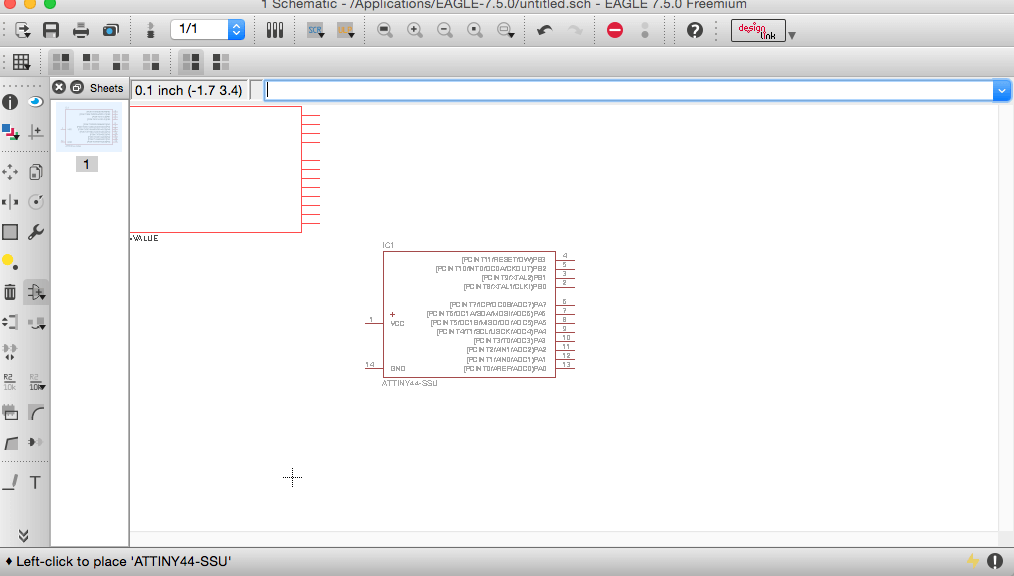Screen dimensions: 1014x576
Task: Select the Miter tool
Action: [36, 412]
